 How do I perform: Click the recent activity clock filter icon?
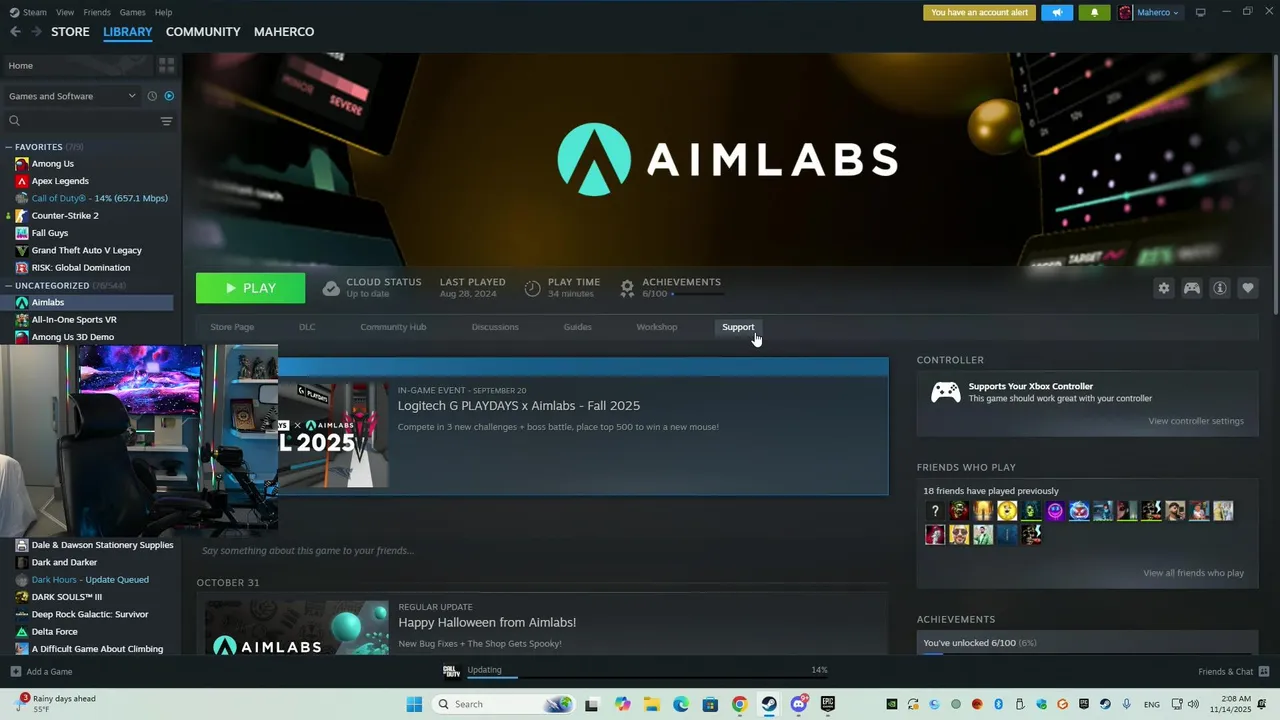point(152,96)
